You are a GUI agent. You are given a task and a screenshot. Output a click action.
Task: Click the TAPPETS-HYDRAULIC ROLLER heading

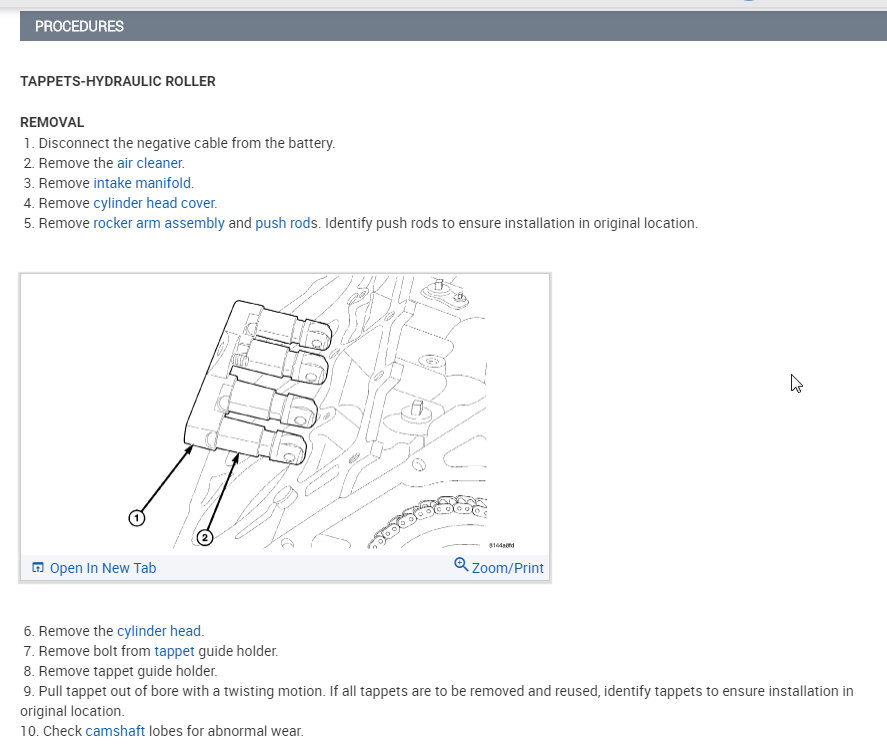point(118,81)
